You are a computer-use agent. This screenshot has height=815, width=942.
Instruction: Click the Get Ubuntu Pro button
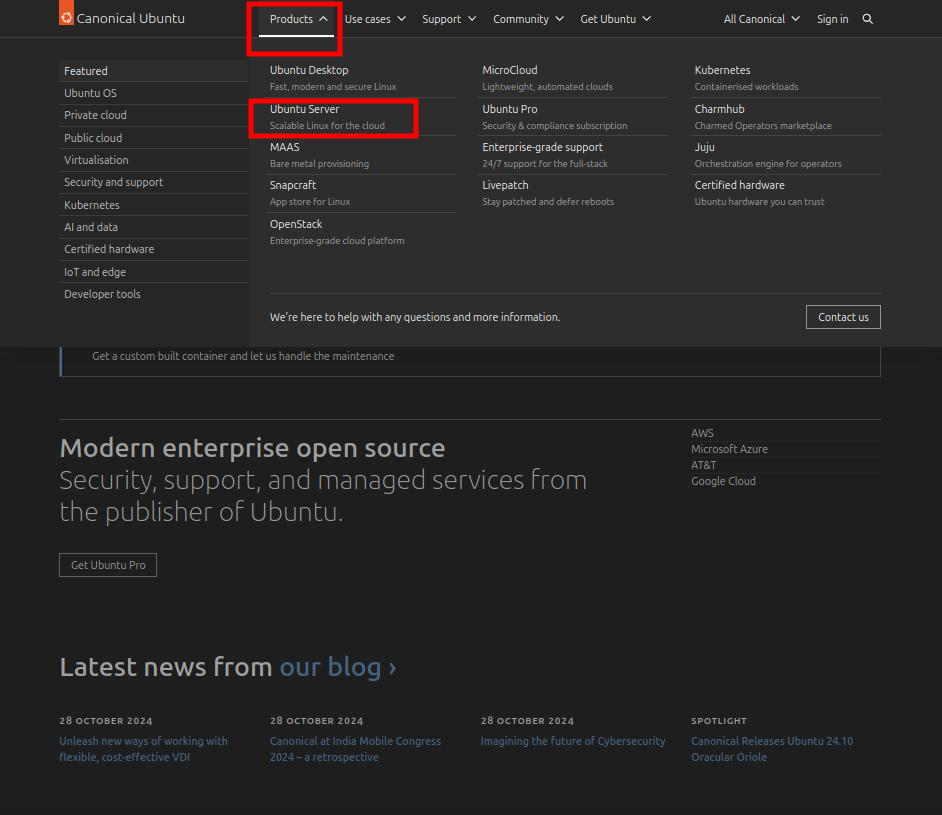[108, 565]
